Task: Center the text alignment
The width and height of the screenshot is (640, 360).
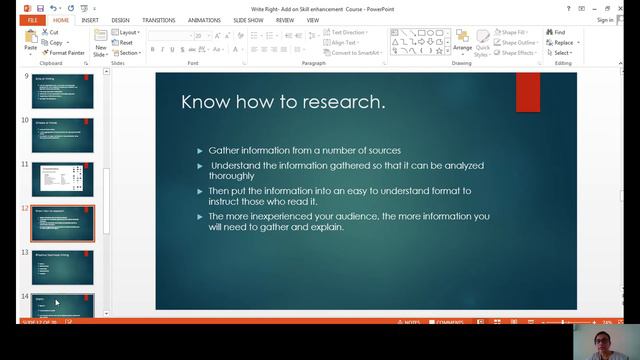Action: coord(264,49)
